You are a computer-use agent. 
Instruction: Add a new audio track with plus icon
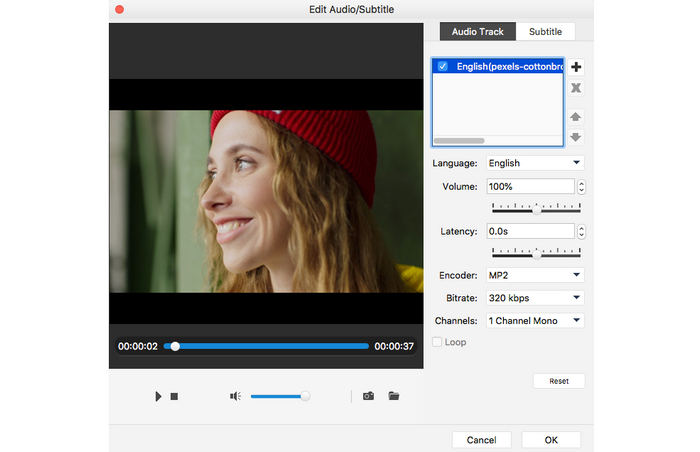pos(576,67)
